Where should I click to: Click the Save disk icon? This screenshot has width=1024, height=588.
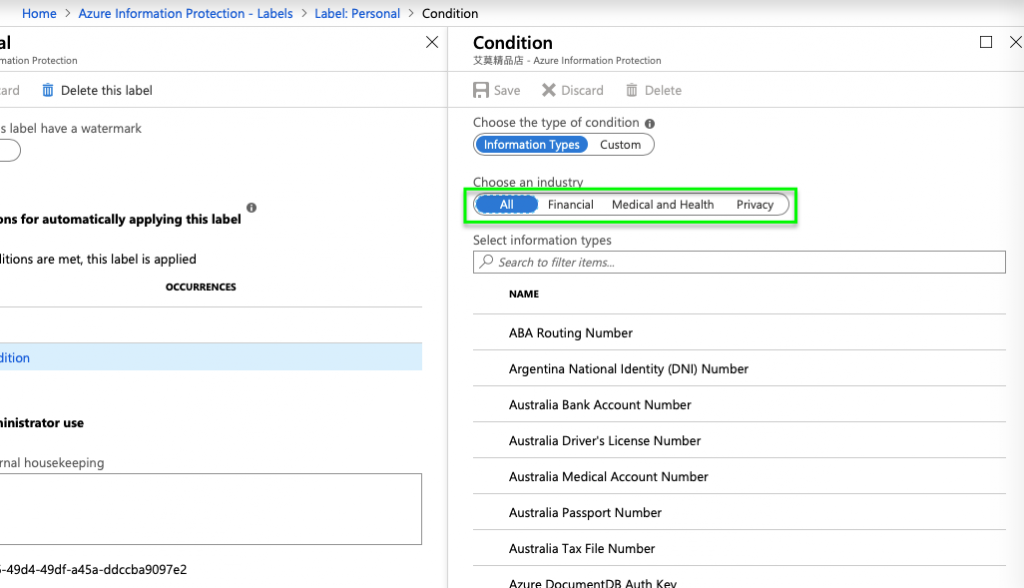coord(481,90)
